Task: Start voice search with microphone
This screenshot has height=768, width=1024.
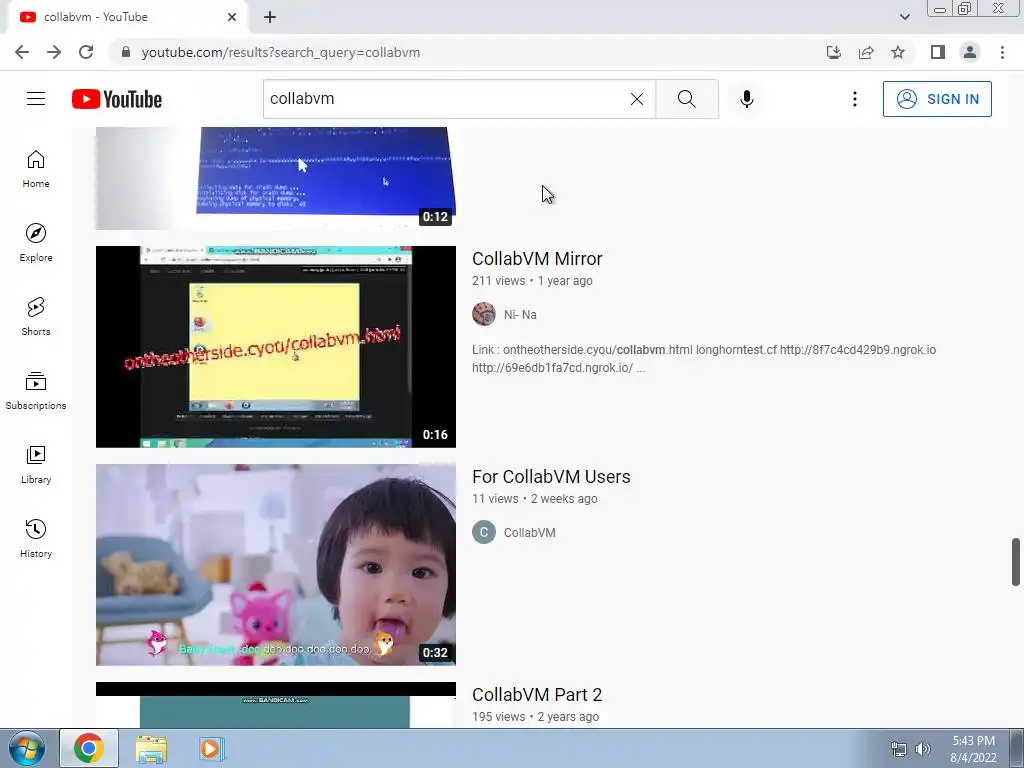Action: tap(747, 99)
